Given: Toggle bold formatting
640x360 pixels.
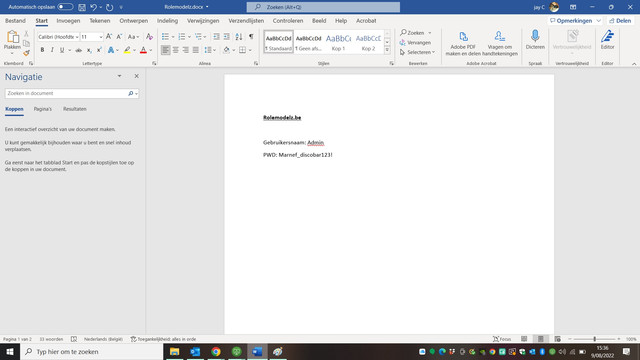Looking at the screenshot, I should (x=42, y=50).
